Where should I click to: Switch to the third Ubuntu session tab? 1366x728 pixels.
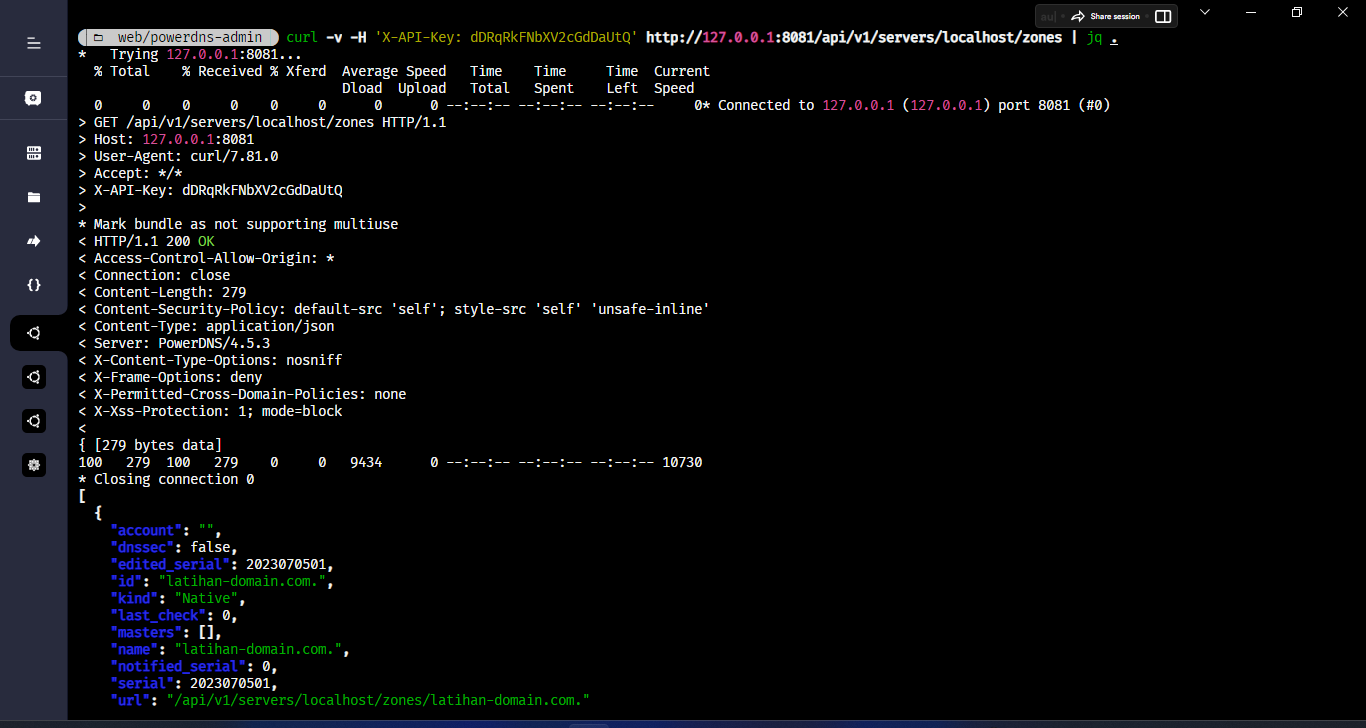coord(33,421)
